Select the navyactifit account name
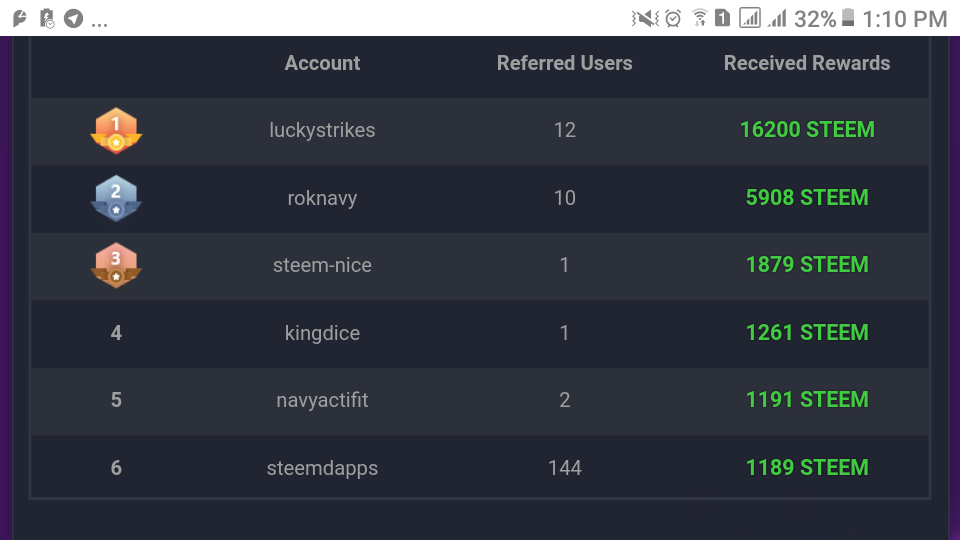The image size is (960, 540). 322,400
